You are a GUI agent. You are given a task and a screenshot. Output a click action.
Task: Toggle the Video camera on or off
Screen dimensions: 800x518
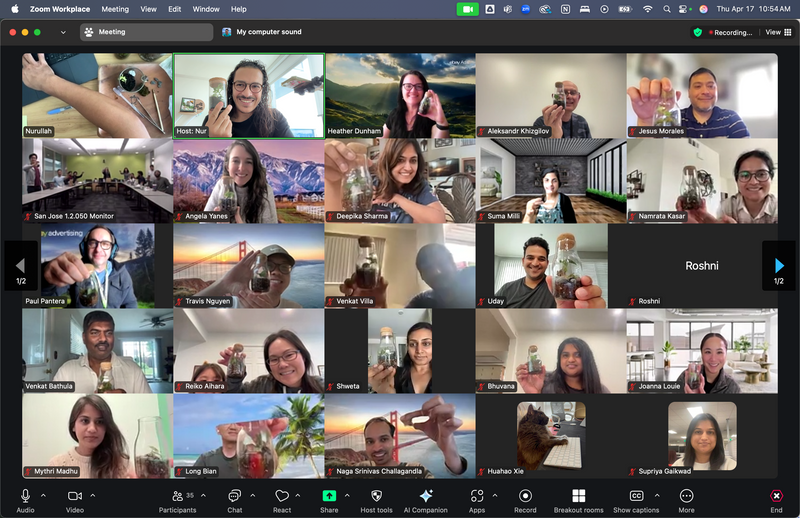74,496
